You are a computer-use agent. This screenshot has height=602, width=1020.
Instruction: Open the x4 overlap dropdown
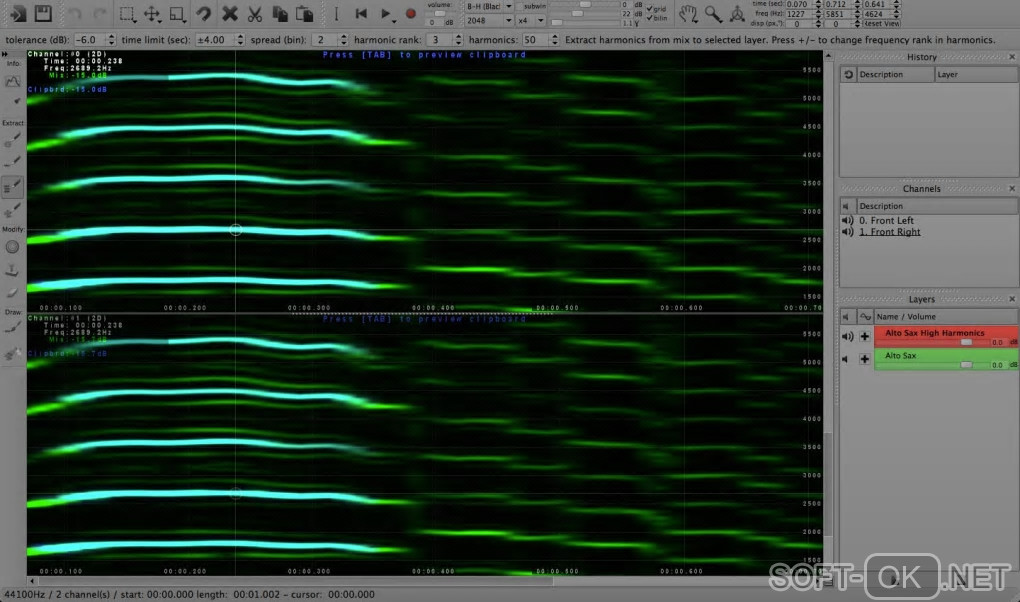tap(531, 20)
